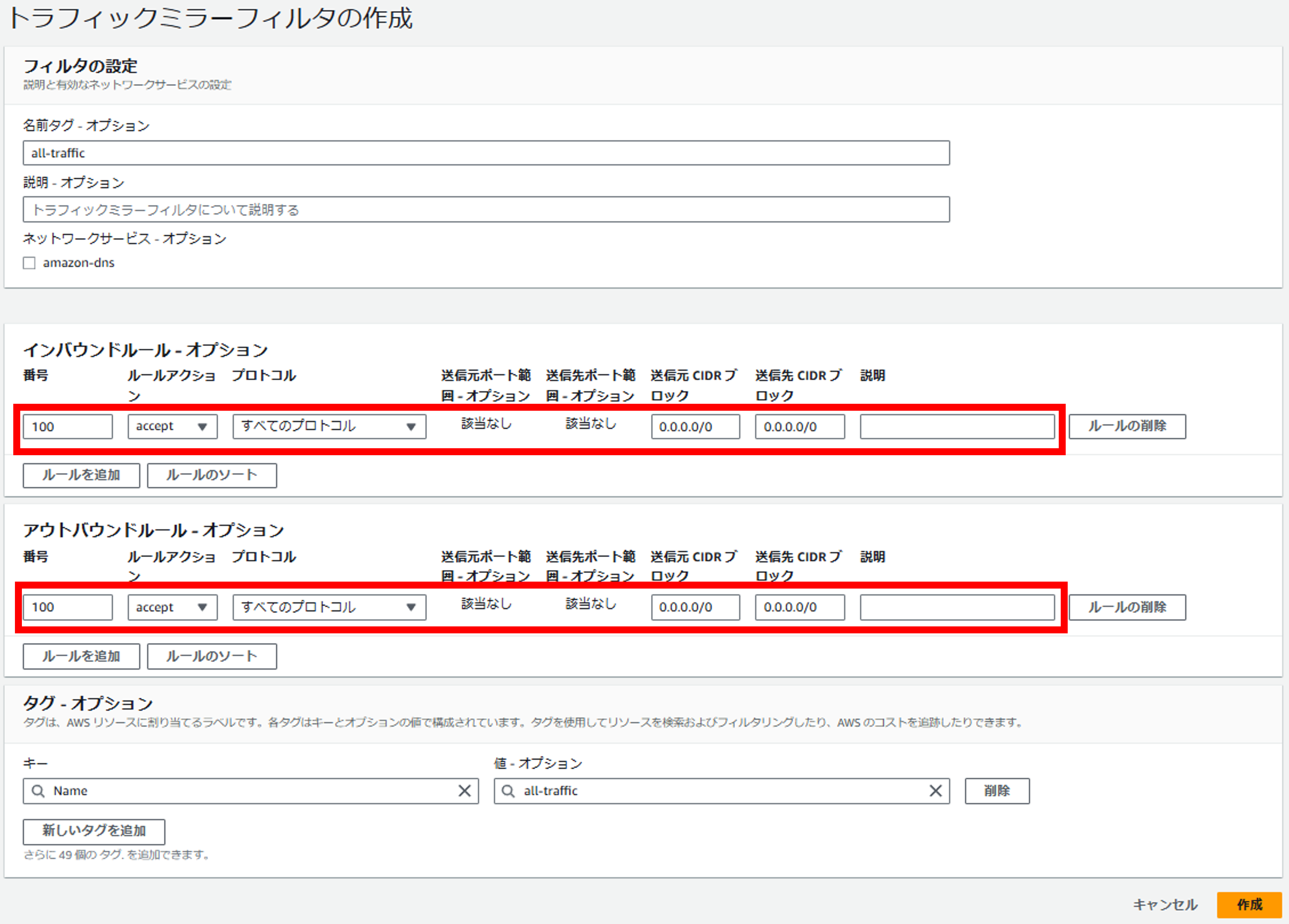Screen dimensions: 1289x924
Task: Add an outbound rule with ルールを追加
Action: tap(81, 656)
